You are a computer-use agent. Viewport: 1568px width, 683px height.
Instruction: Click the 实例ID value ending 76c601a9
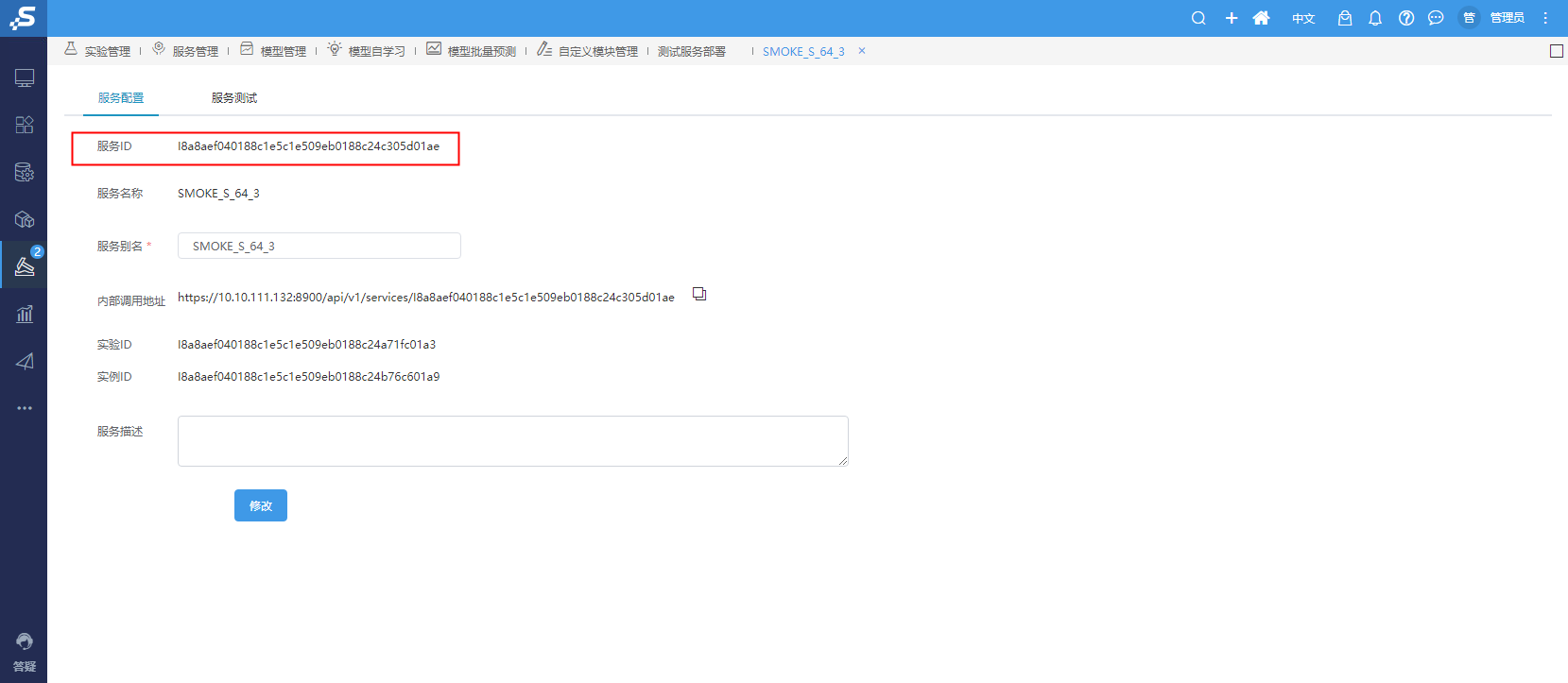308,377
